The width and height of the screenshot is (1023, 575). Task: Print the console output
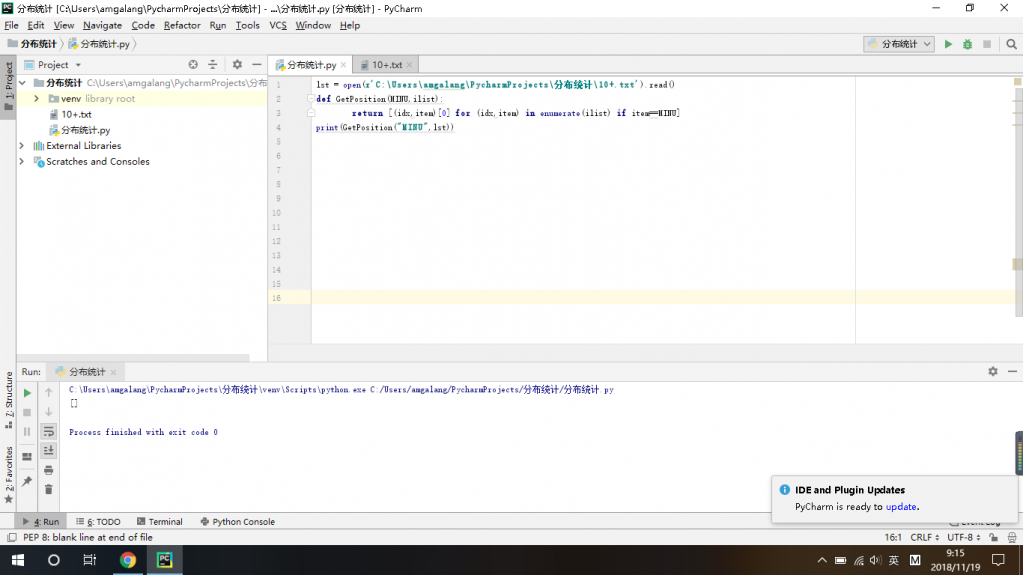[x=48, y=470]
